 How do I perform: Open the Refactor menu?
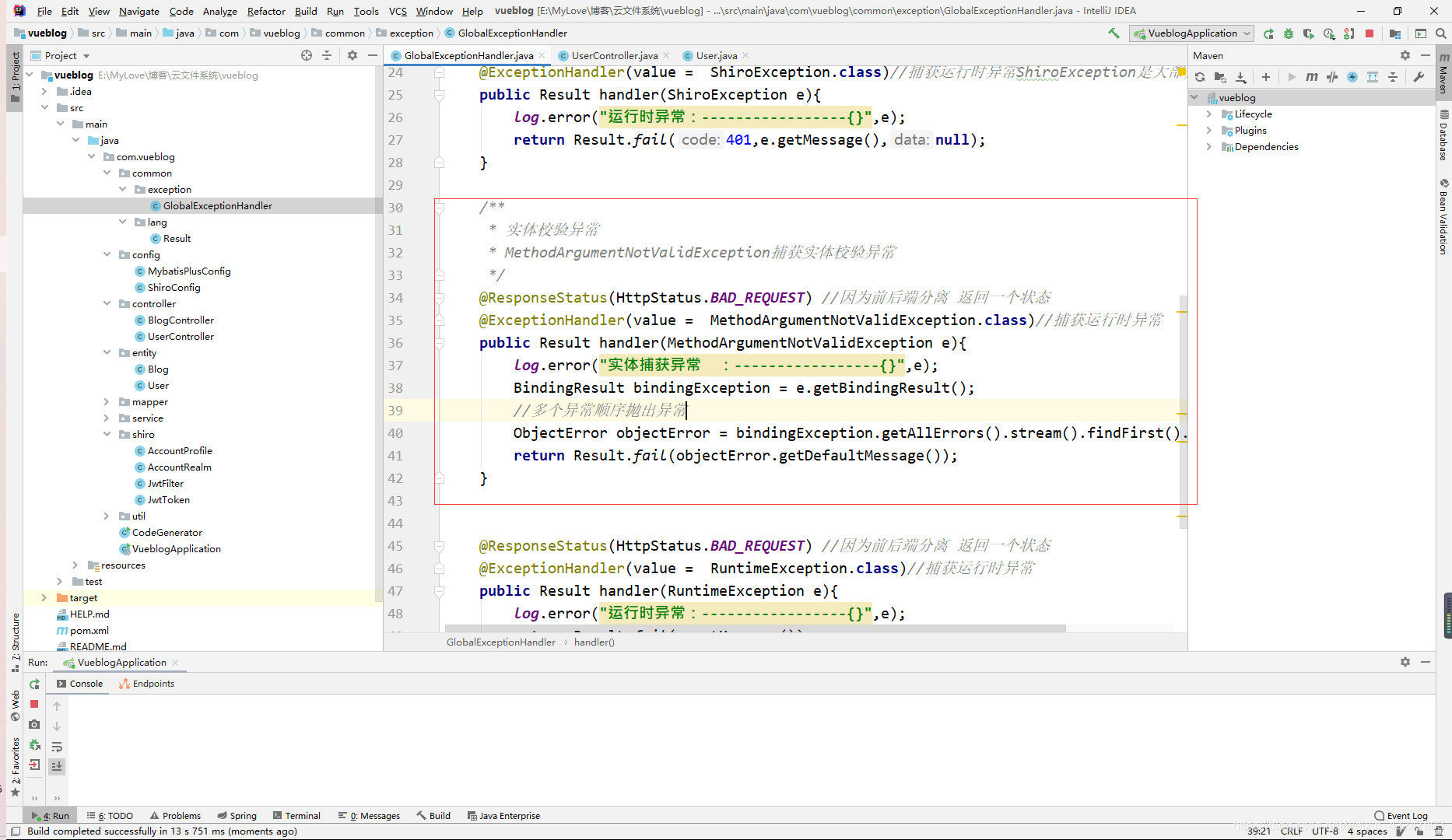(x=266, y=11)
